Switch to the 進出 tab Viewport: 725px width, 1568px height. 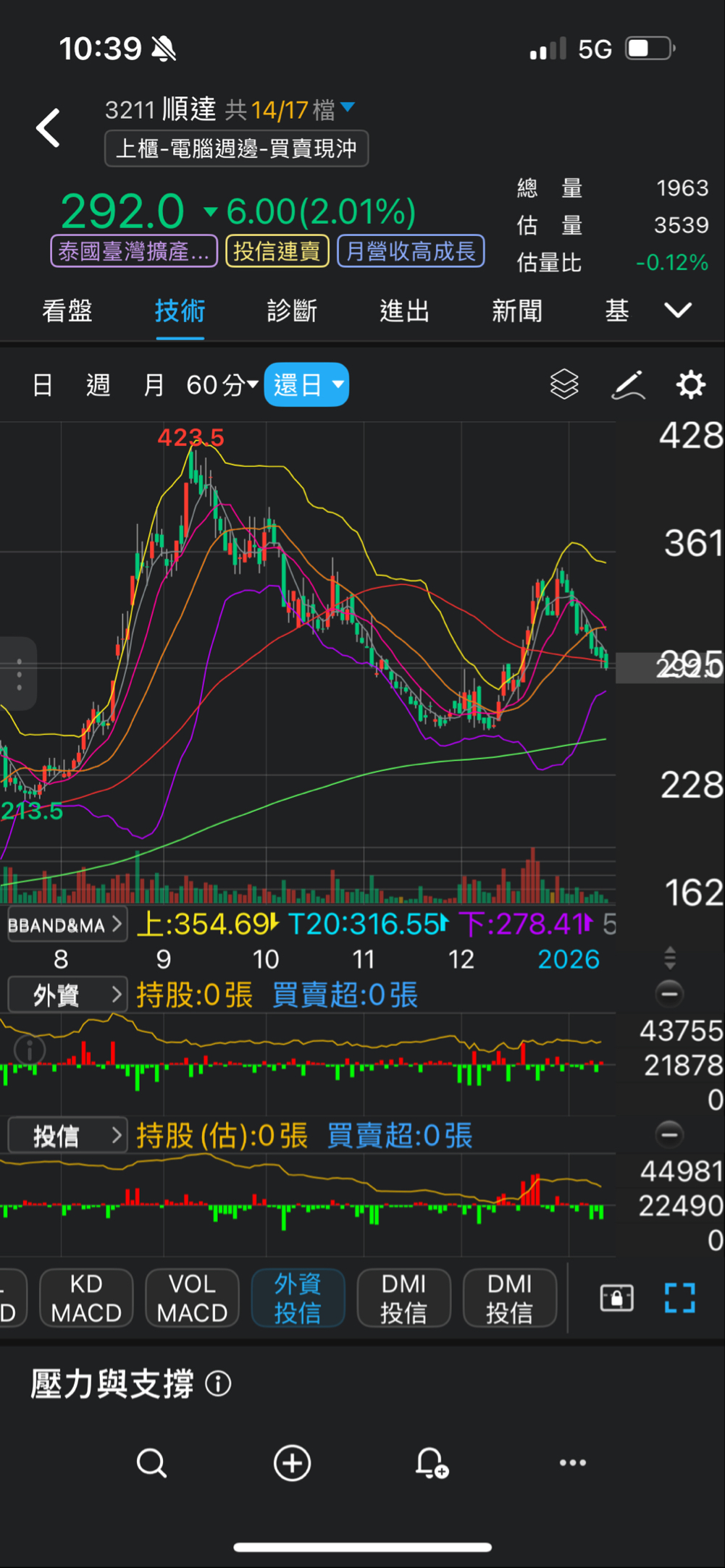pyautogui.click(x=405, y=311)
